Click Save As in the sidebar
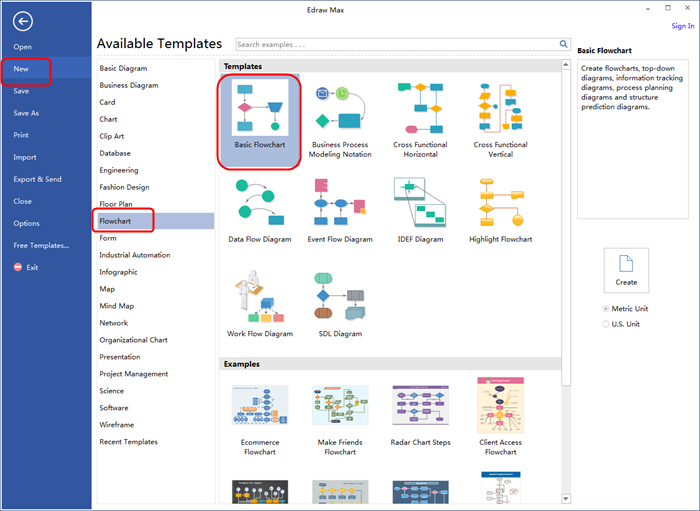Image resolution: width=700 pixels, height=511 pixels. tap(26, 113)
